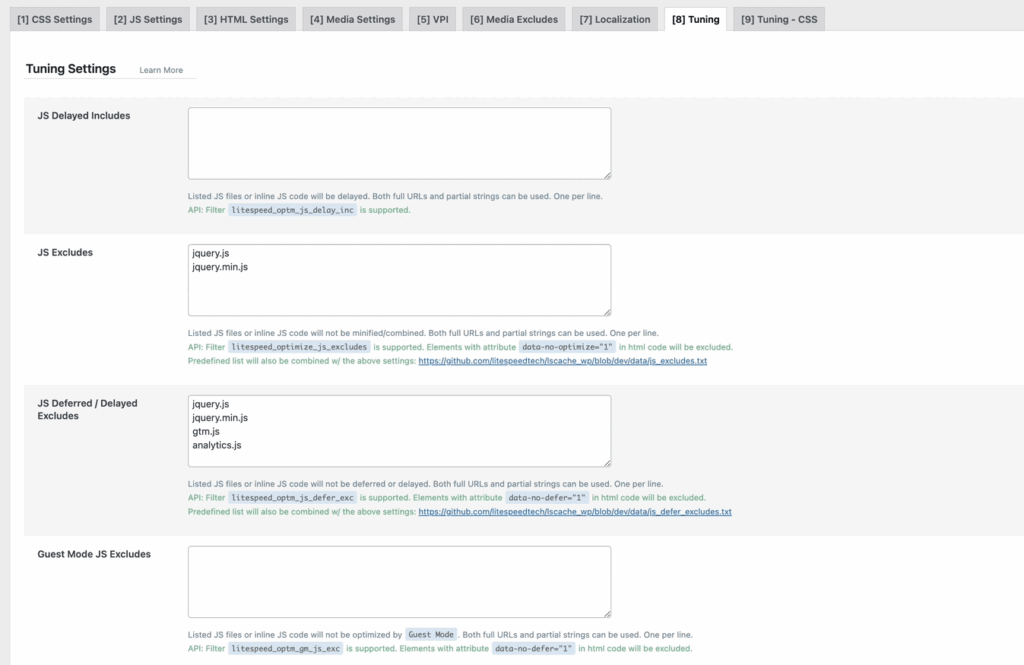Open the [1] CSS Settings tab
The width and height of the screenshot is (1024, 665).
pyautogui.click(x=55, y=19)
